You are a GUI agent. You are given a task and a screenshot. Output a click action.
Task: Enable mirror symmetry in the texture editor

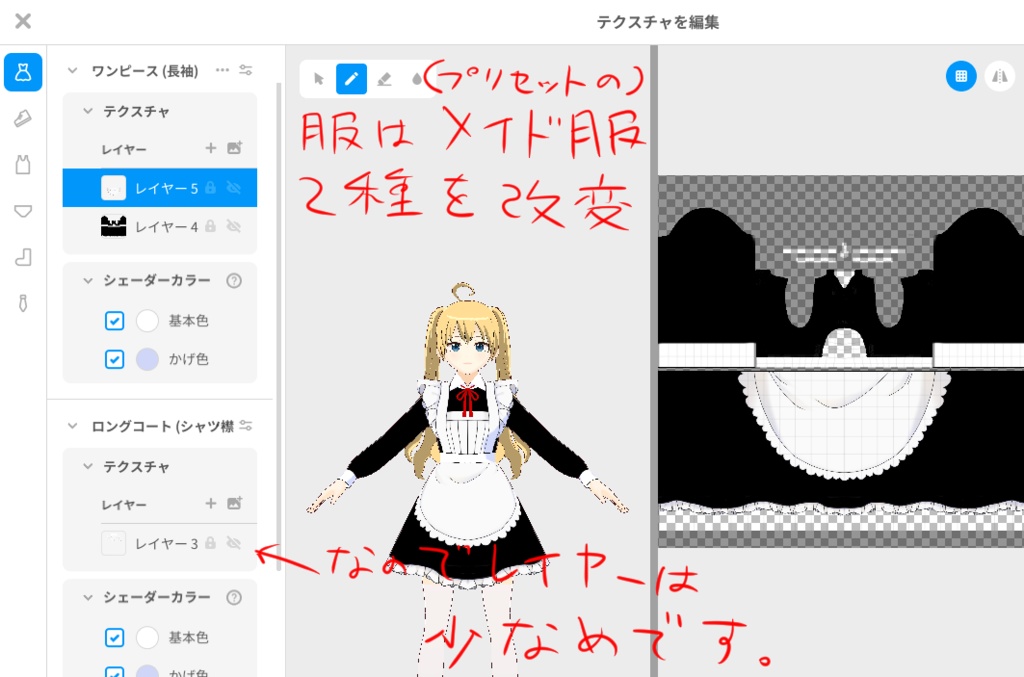tap(1000, 75)
